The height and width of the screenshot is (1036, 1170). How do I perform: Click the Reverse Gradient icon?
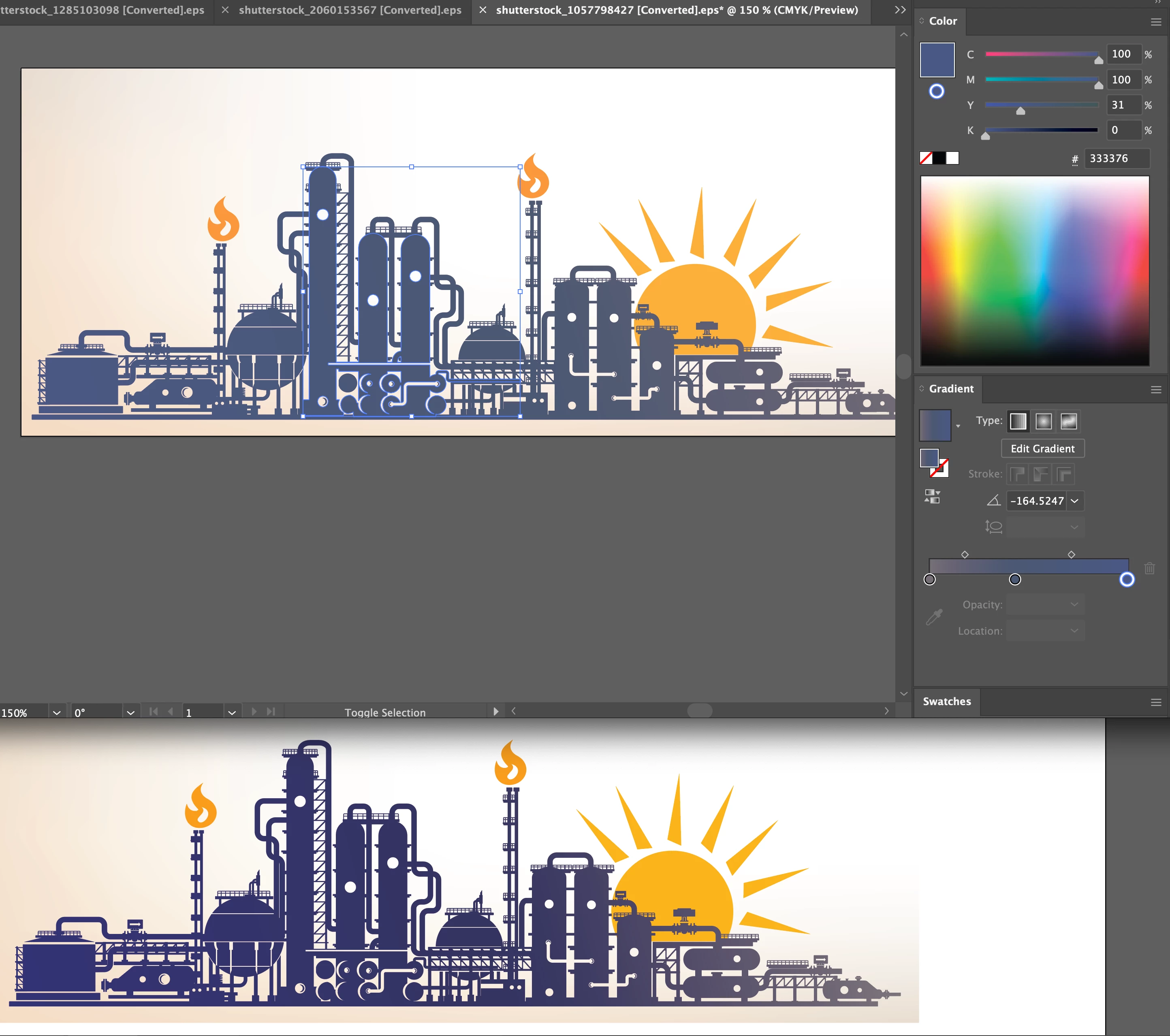pos(932,496)
